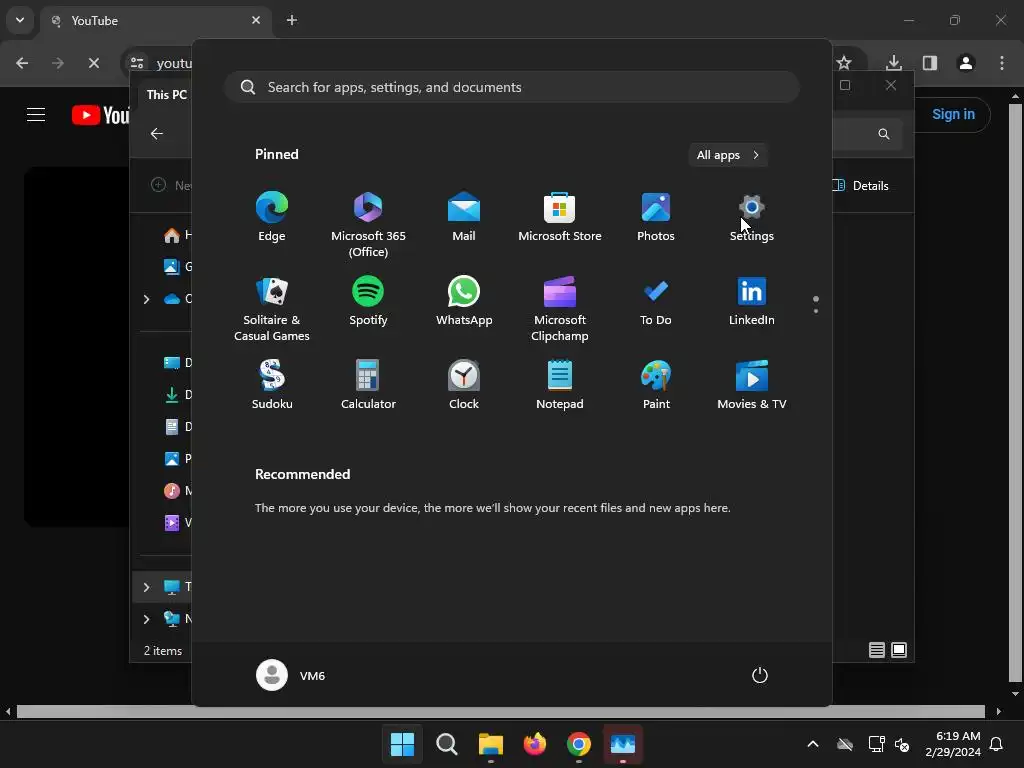Toggle Chrome side panel

coord(930,63)
